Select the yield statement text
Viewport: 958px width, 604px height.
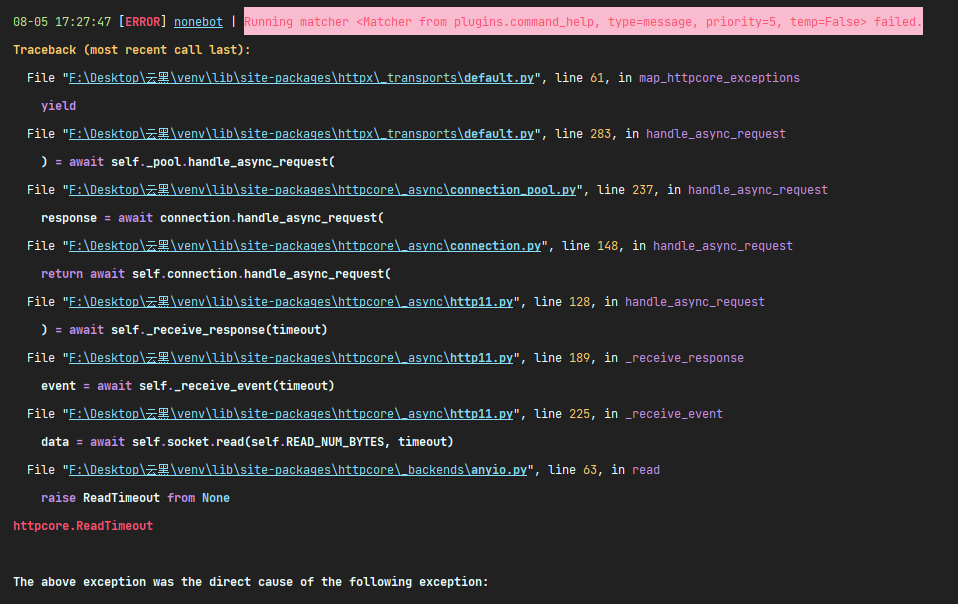click(x=58, y=105)
